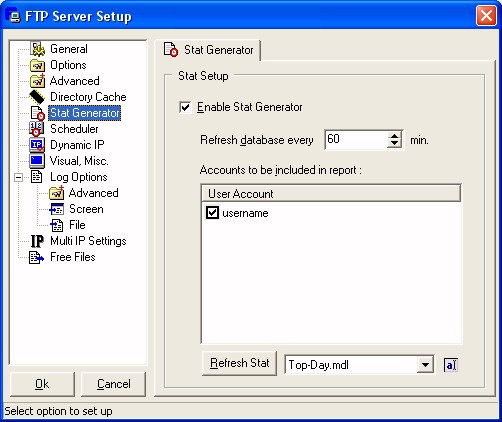Select the Multi IP Settings icon
Viewport: 502px width, 422px height.
(x=37, y=241)
